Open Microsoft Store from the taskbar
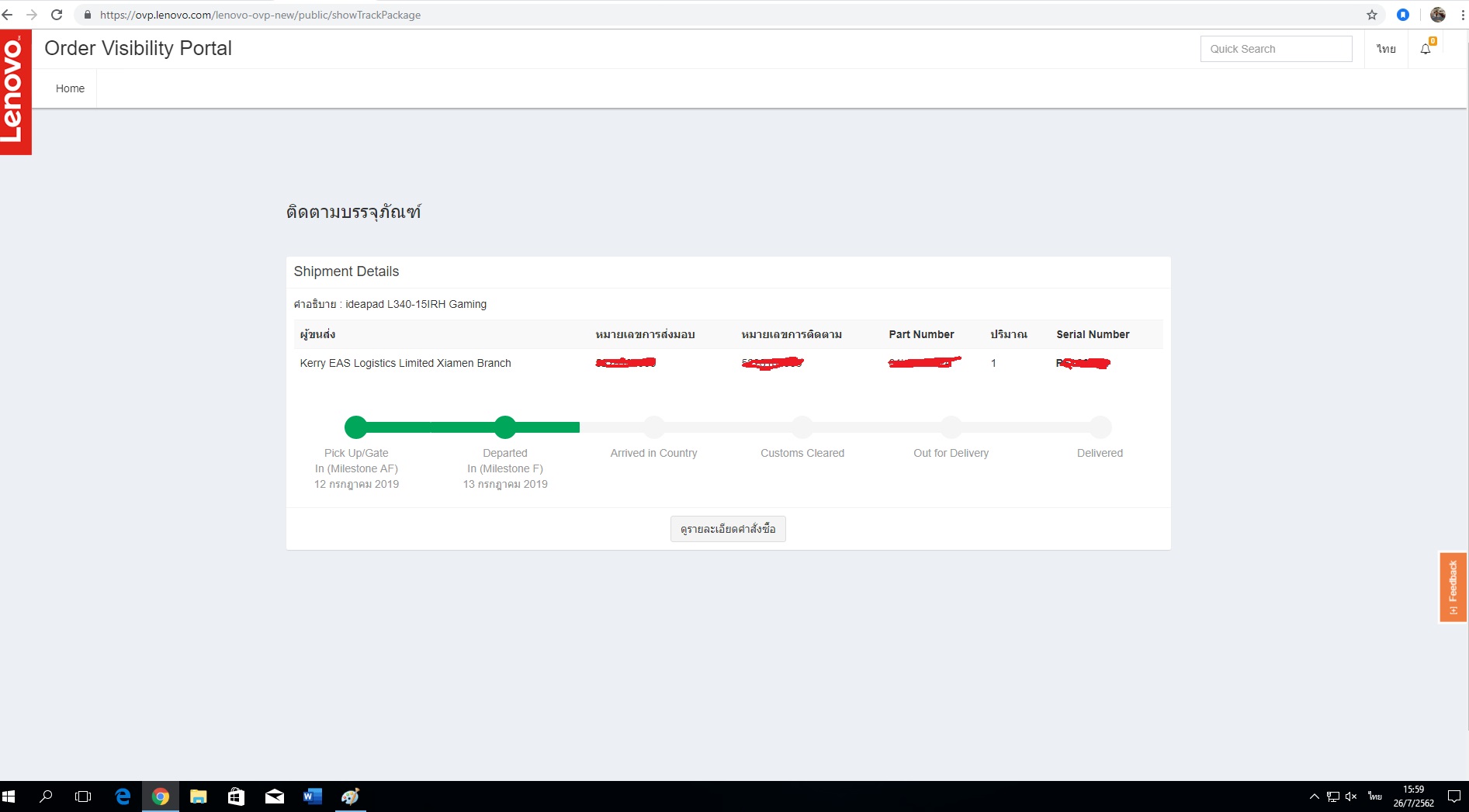The width and height of the screenshot is (1469, 812). [x=237, y=796]
